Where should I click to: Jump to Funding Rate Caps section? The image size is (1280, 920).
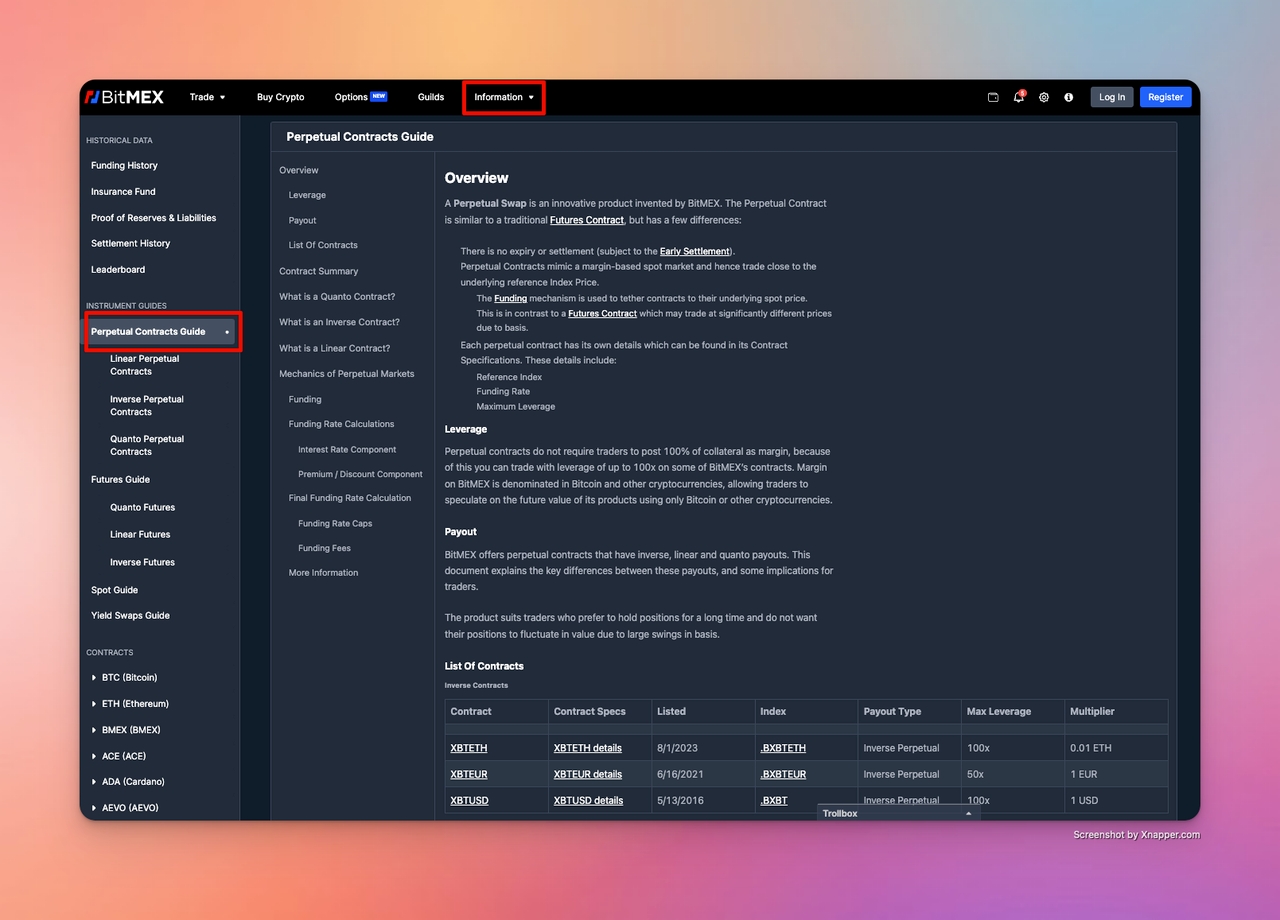[x=335, y=523]
